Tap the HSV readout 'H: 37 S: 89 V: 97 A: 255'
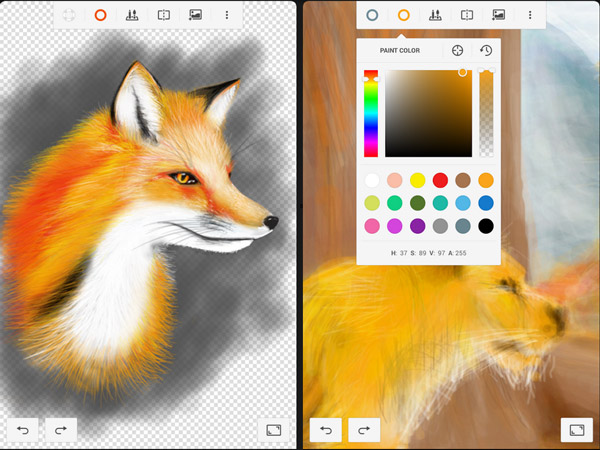600x450 pixels. (x=428, y=253)
